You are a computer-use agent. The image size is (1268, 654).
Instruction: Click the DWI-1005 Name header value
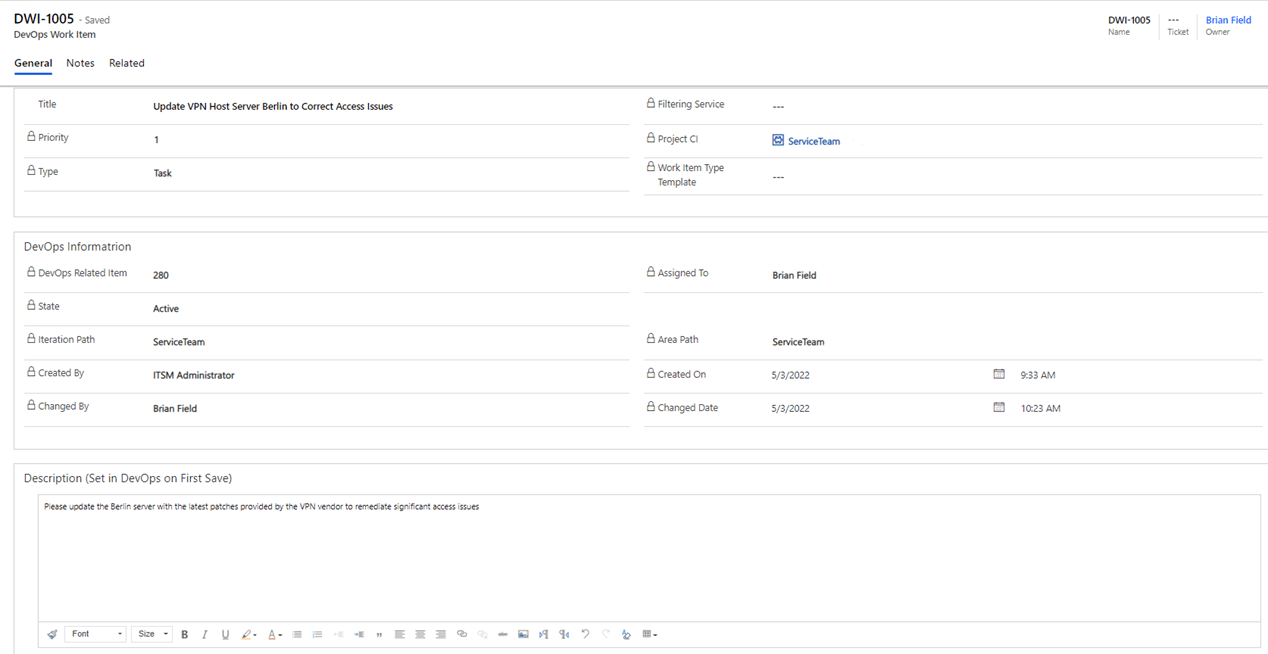coord(1129,20)
